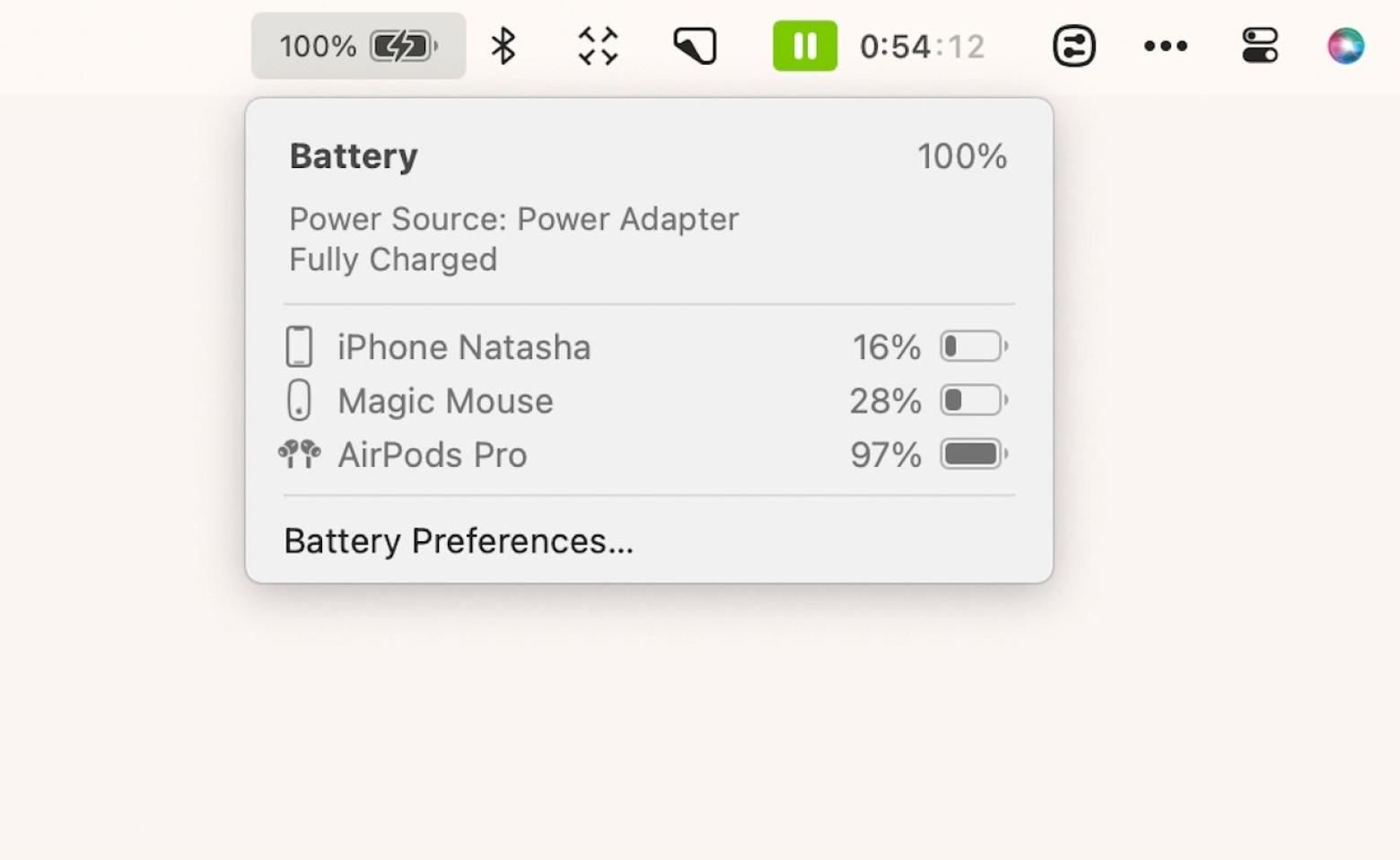This screenshot has height=860, width=1400.
Task: Click the black tag-shaped menu bar icon
Action: (x=696, y=46)
